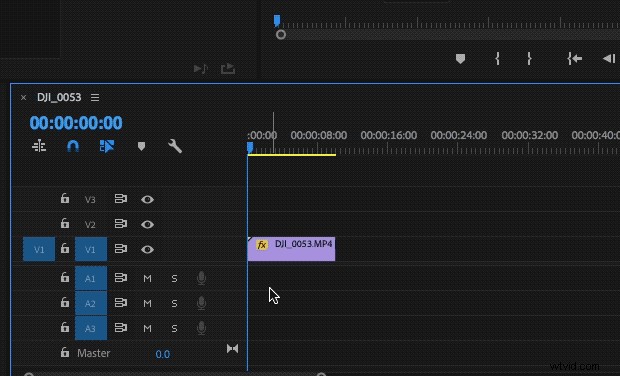Select the DJI_0053.MP4 clip
Image resolution: width=620 pixels, height=376 pixels.
tap(291, 249)
